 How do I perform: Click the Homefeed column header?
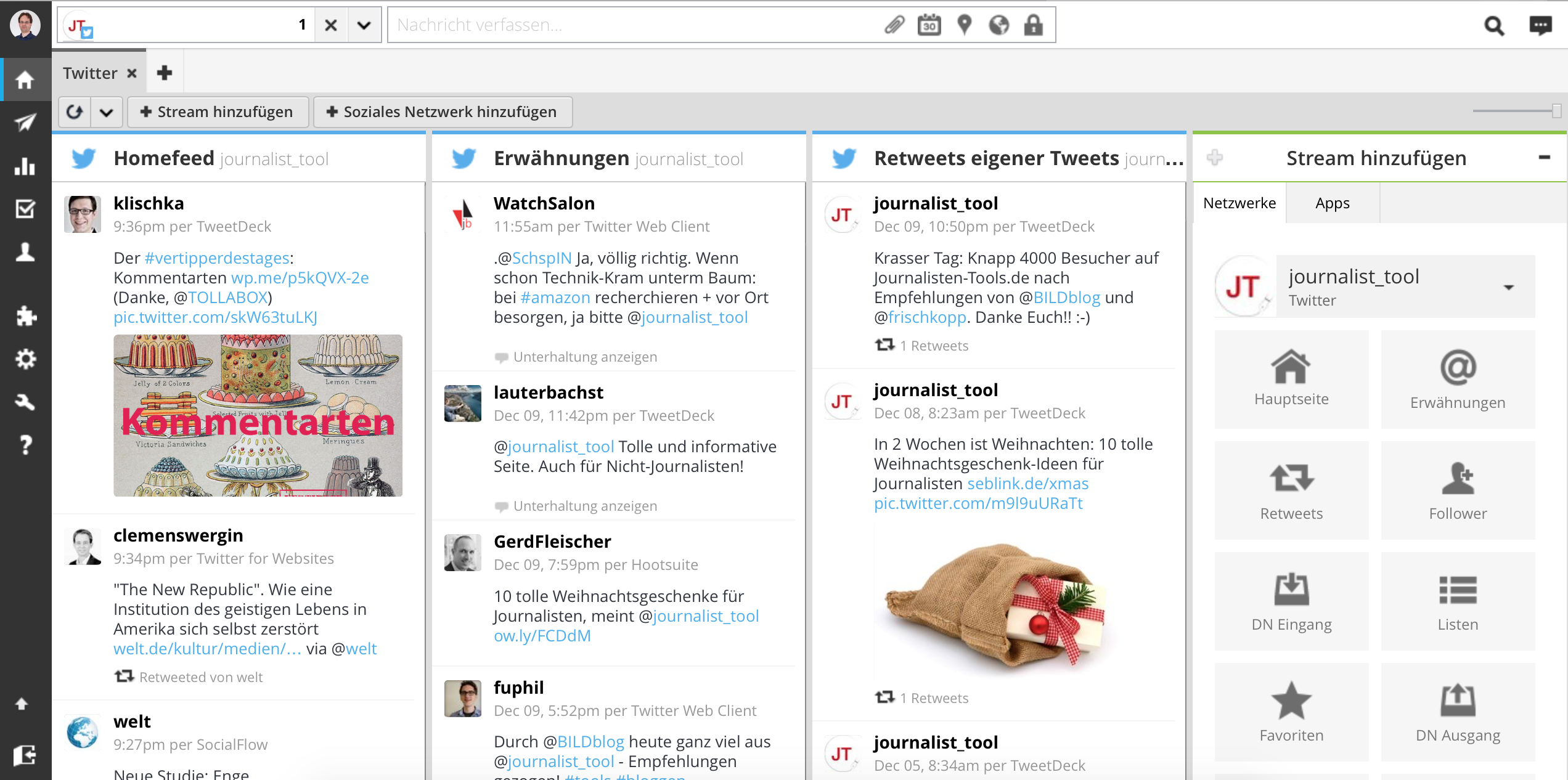[x=239, y=158]
